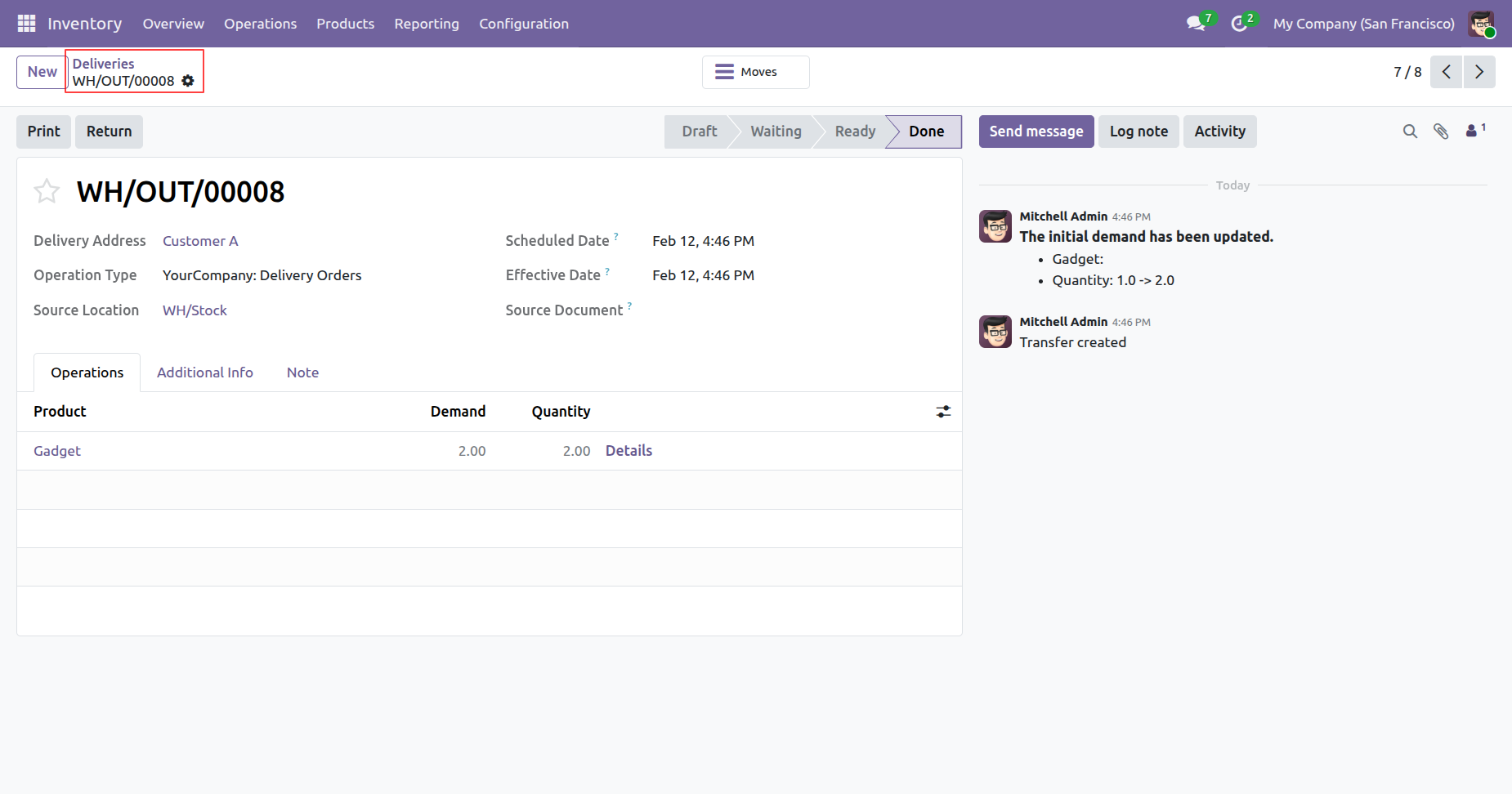The image size is (1512, 794).
Task: Open optional columns settings icon
Action: 943,412
